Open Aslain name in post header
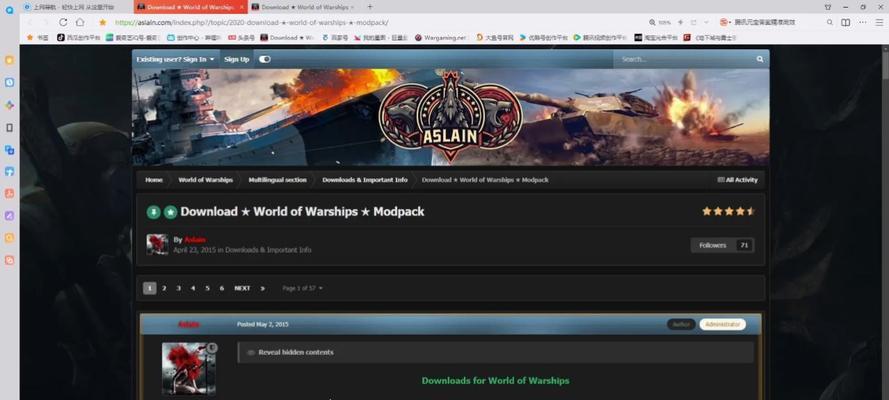Viewport: 889px width, 400px height. click(189, 325)
